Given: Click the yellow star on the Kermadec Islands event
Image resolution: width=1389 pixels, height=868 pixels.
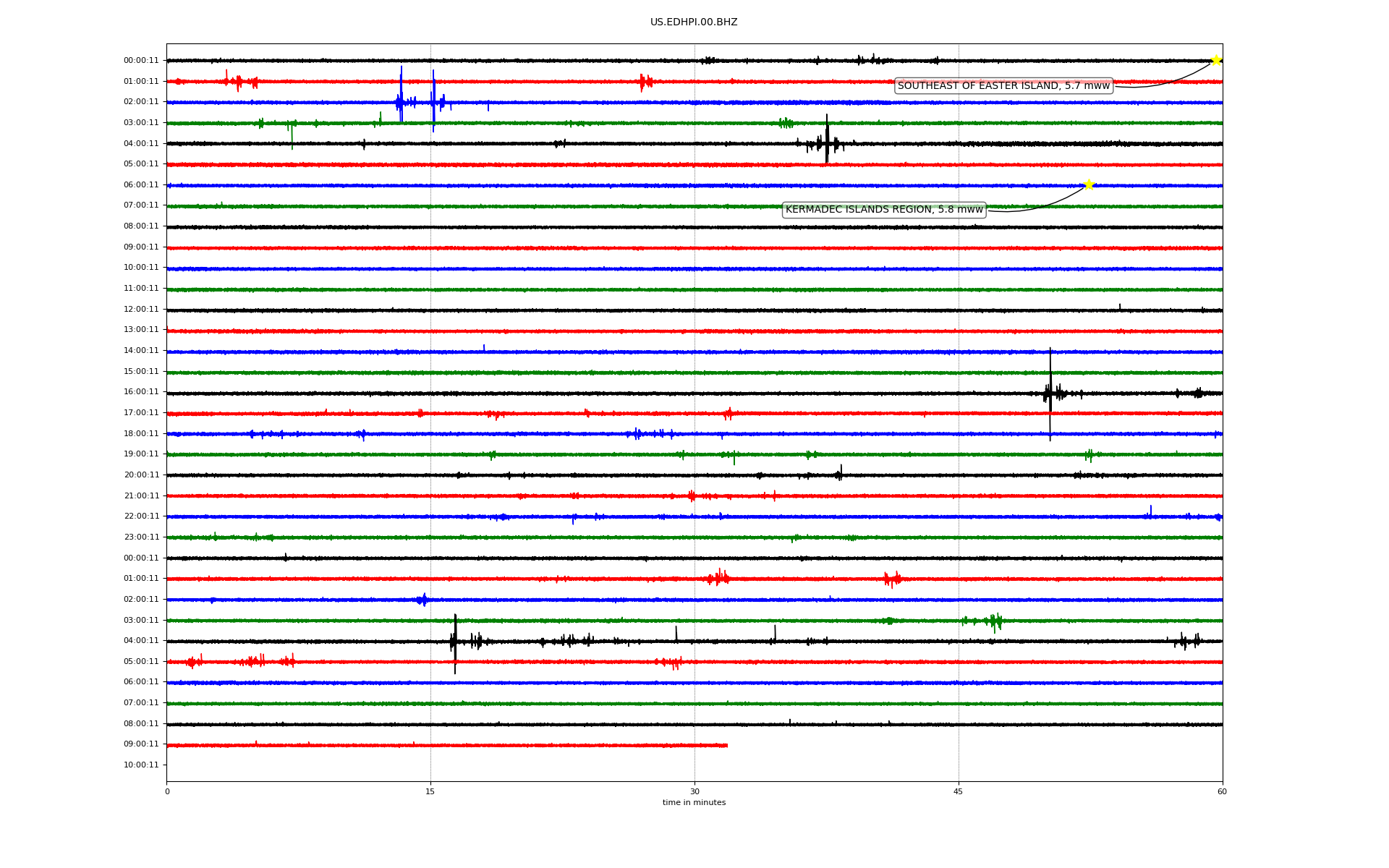Looking at the screenshot, I should [1088, 185].
